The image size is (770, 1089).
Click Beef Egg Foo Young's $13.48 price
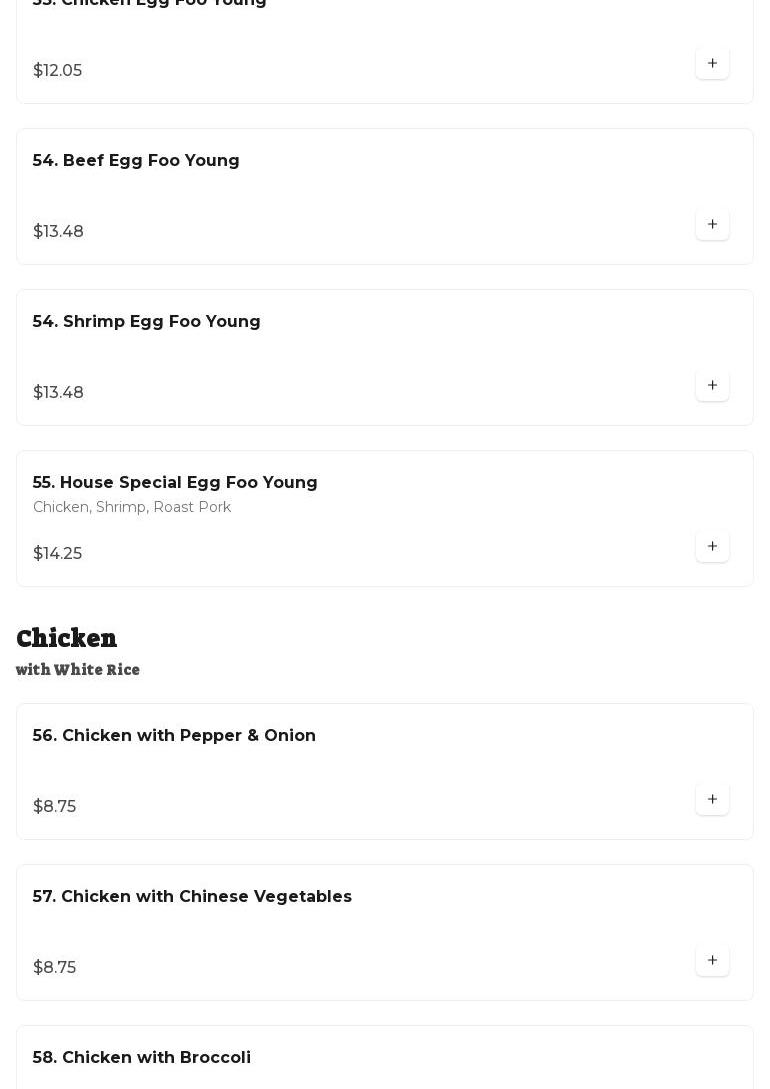coord(58,232)
